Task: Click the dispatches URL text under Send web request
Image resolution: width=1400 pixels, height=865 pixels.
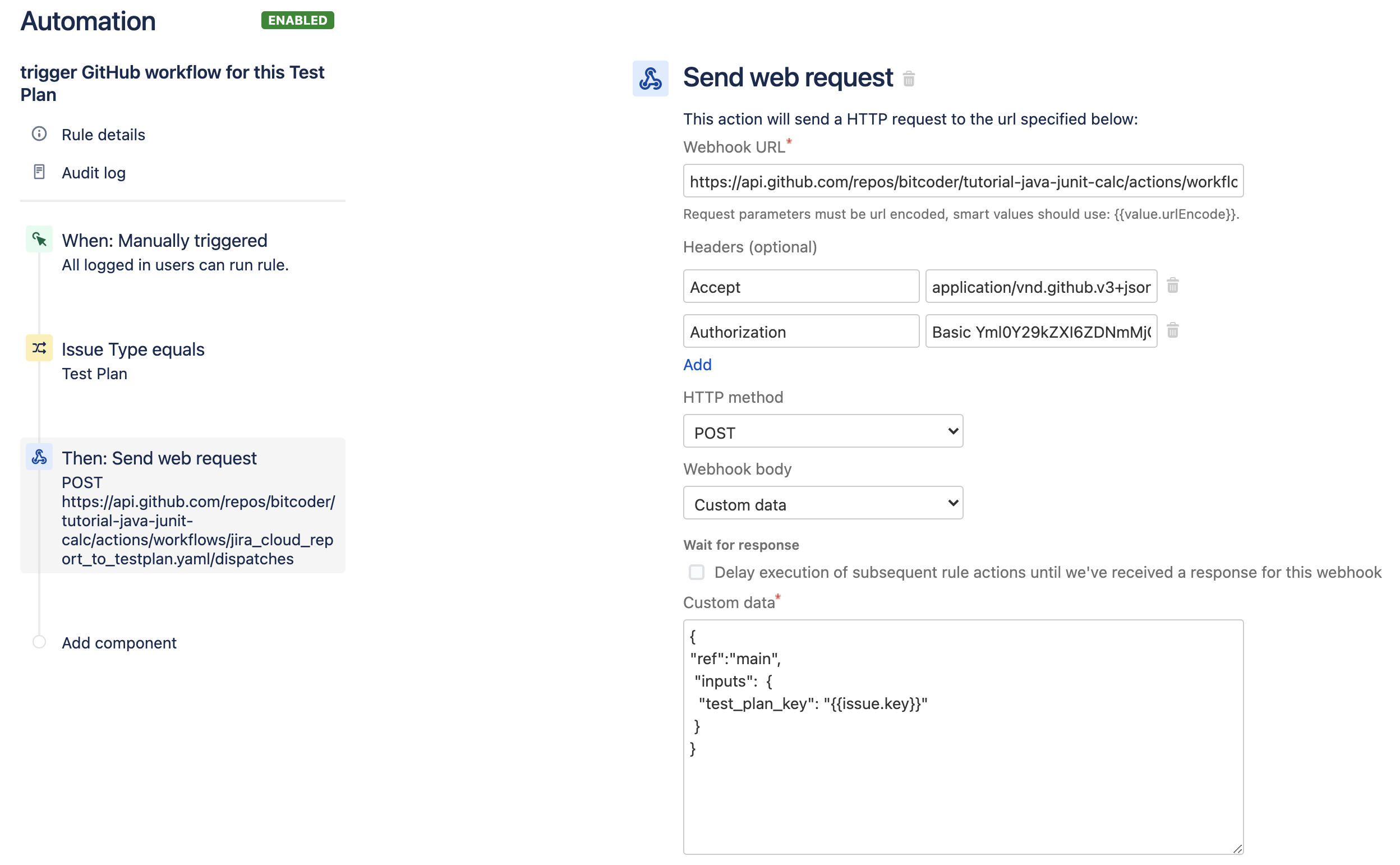Action: (x=198, y=530)
